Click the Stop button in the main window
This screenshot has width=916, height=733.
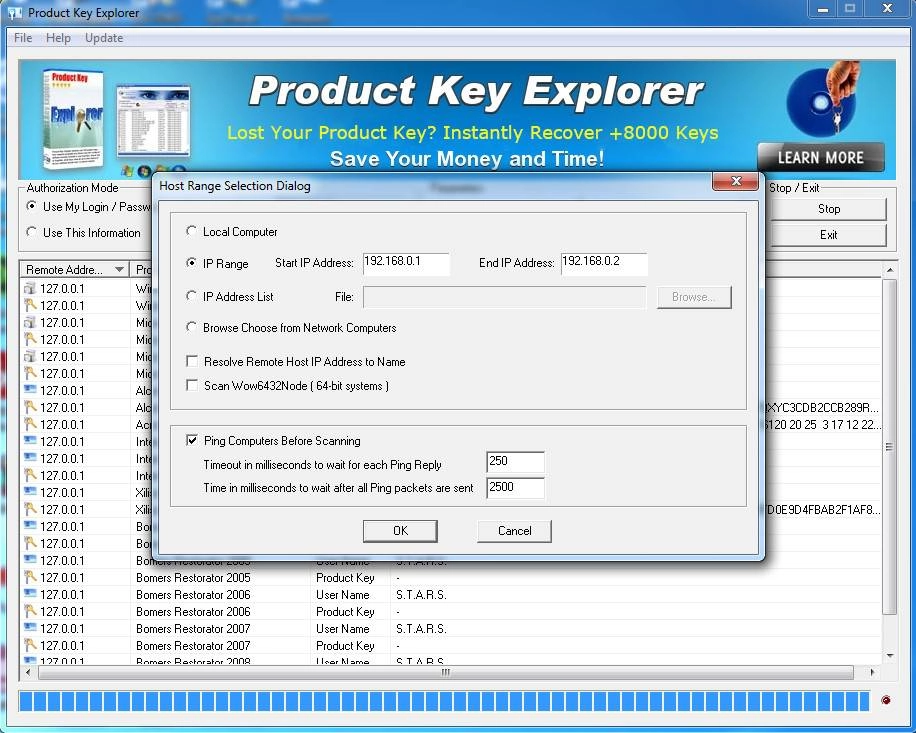[828, 209]
